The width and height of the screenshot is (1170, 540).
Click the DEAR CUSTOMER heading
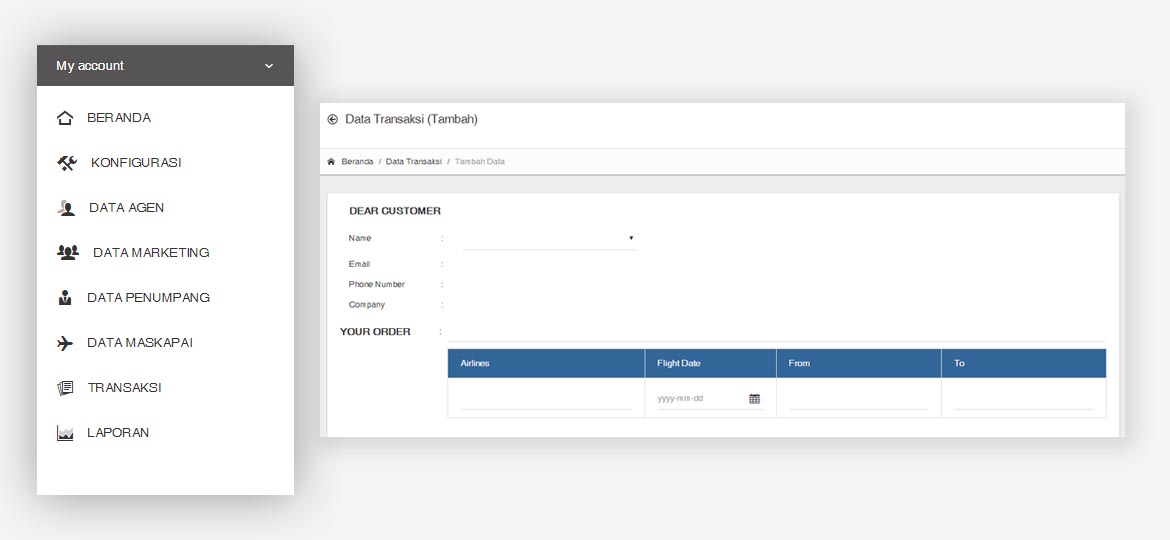pos(395,211)
